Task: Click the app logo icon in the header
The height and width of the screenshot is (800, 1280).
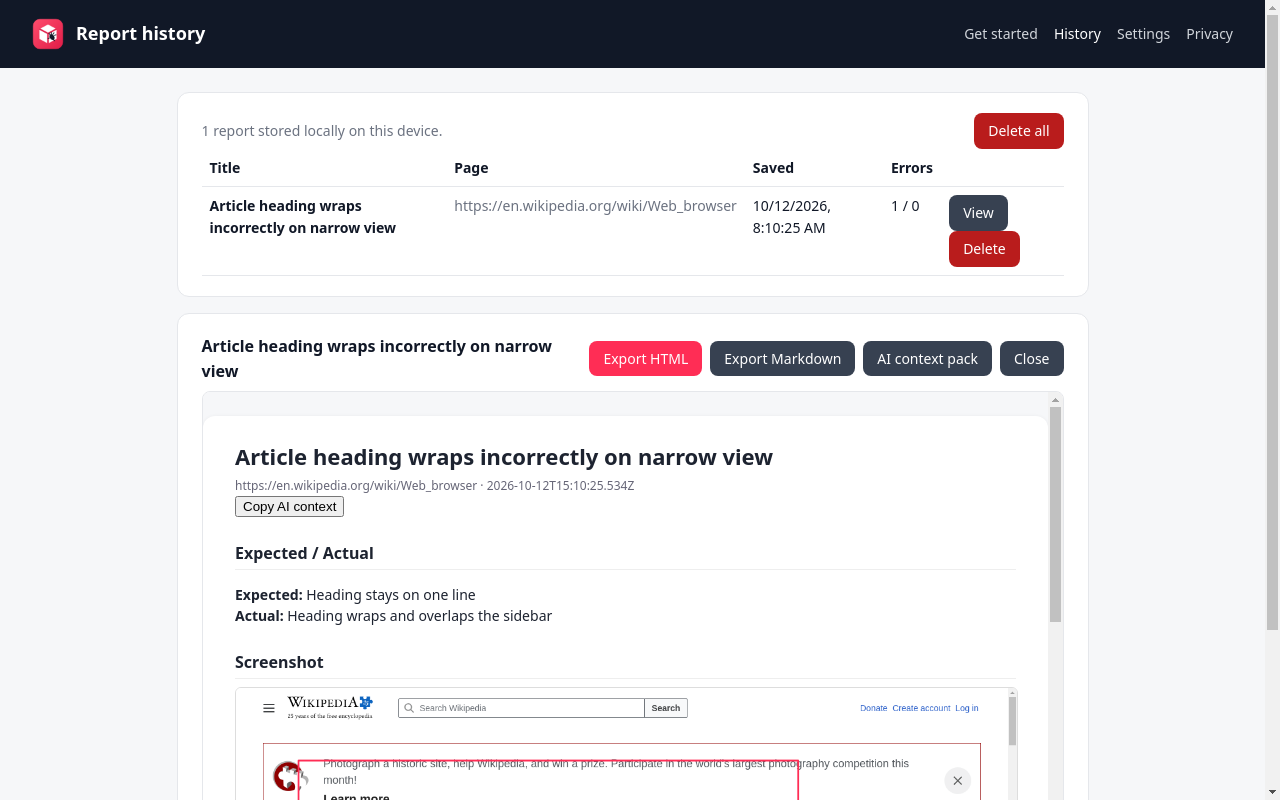Action: (x=48, y=34)
